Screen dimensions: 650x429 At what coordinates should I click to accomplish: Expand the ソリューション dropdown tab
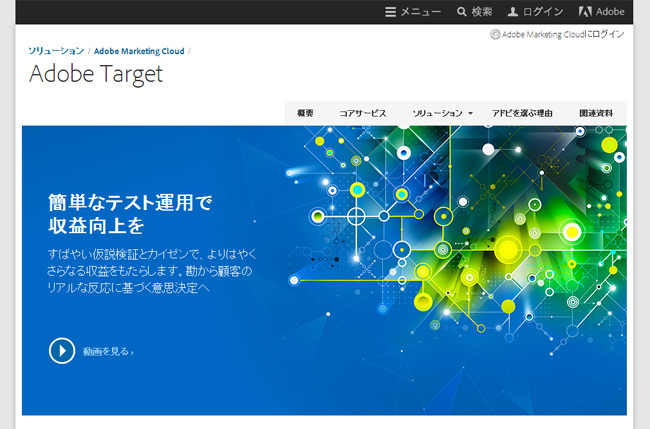(x=442, y=113)
